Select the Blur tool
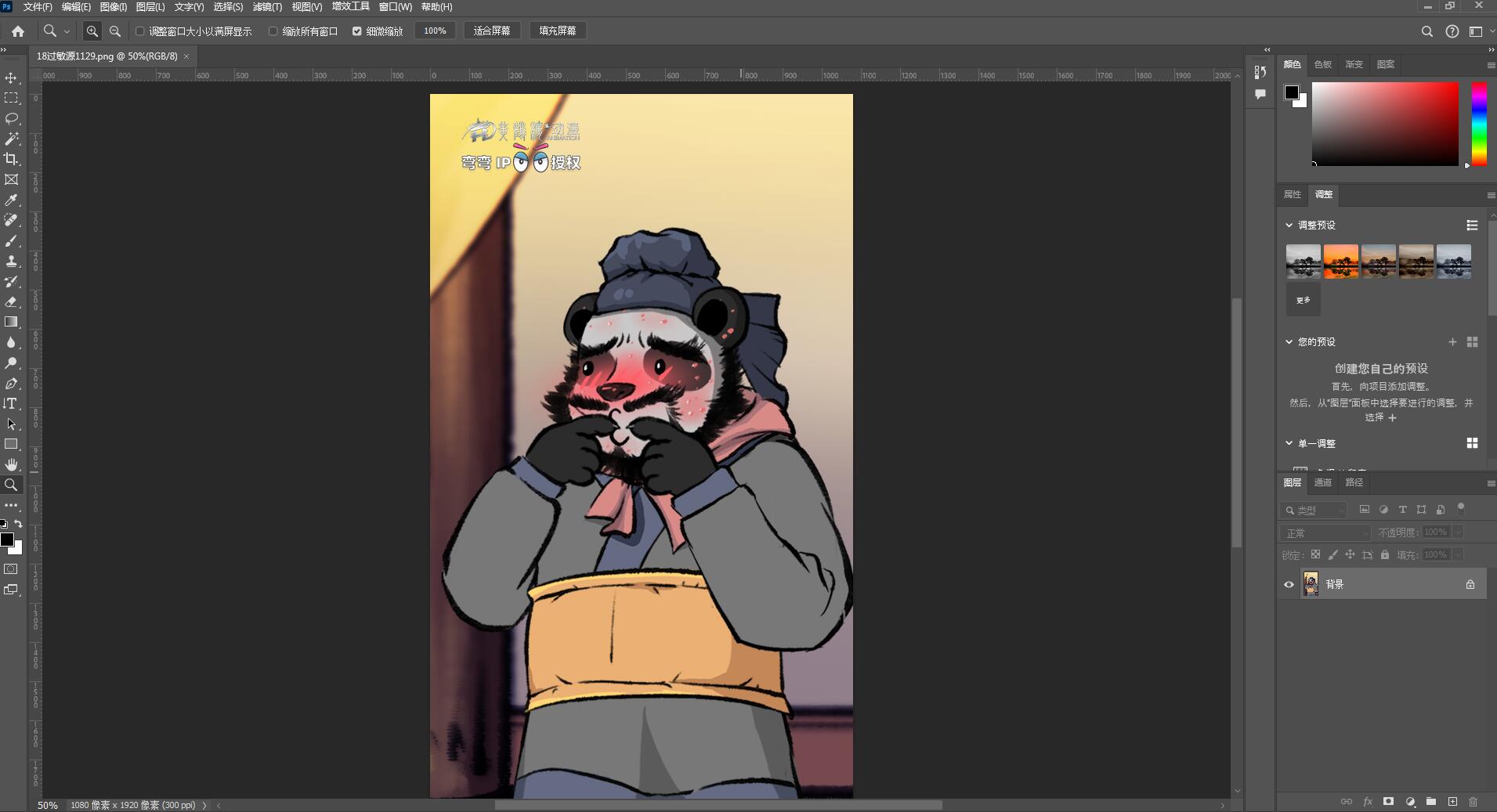 click(11, 343)
